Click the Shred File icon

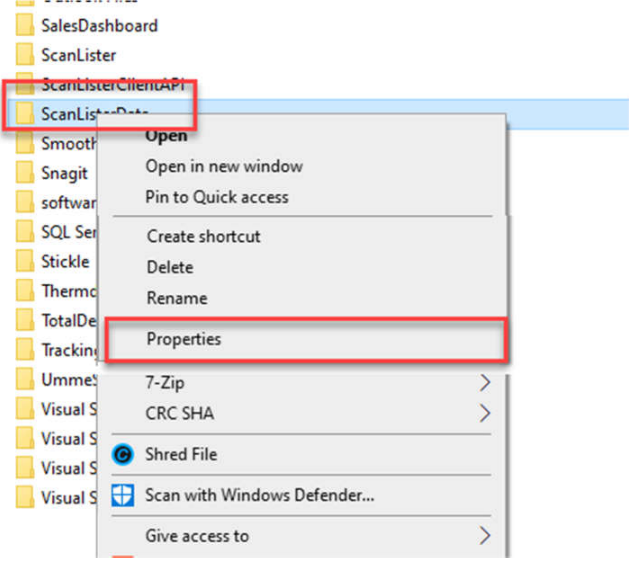[124, 455]
